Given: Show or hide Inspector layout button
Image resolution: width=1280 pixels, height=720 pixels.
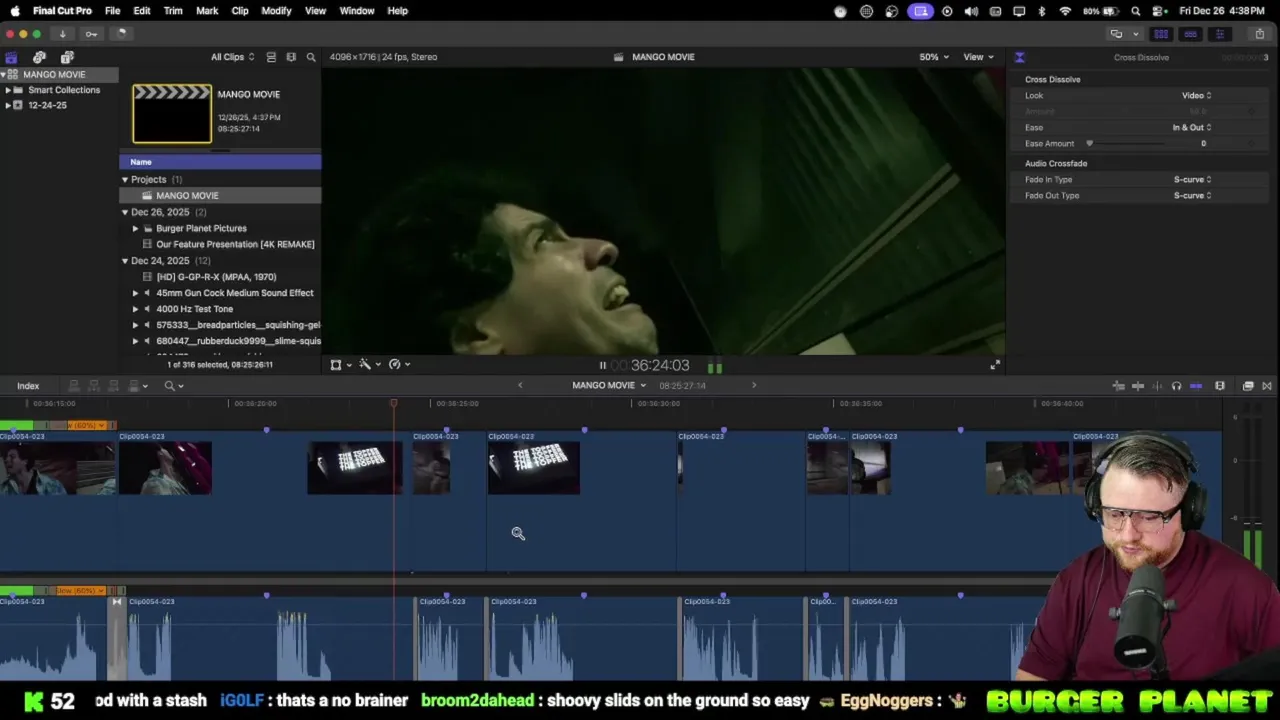Looking at the screenshot, I should pyautogui.click(x=1219, y=34).
